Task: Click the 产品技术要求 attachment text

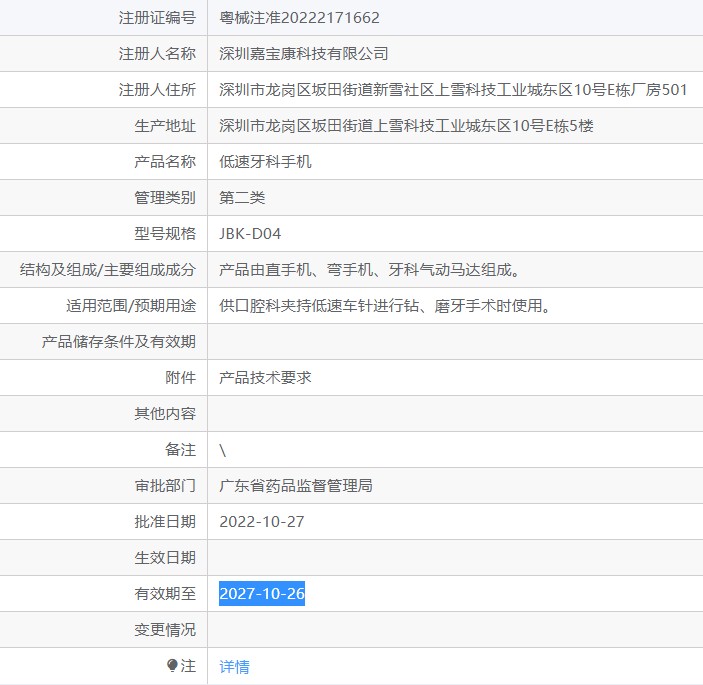Action: pyautogui.click(x=265, y=377)
